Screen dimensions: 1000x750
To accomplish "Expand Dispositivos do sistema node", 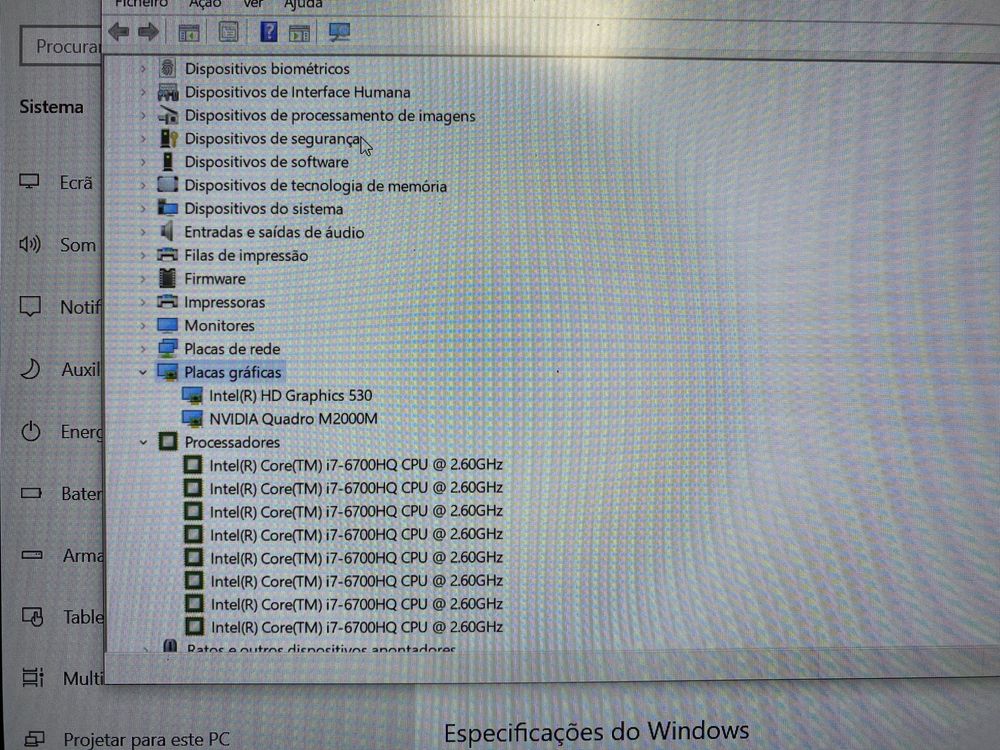I will [x=143, y=209].
